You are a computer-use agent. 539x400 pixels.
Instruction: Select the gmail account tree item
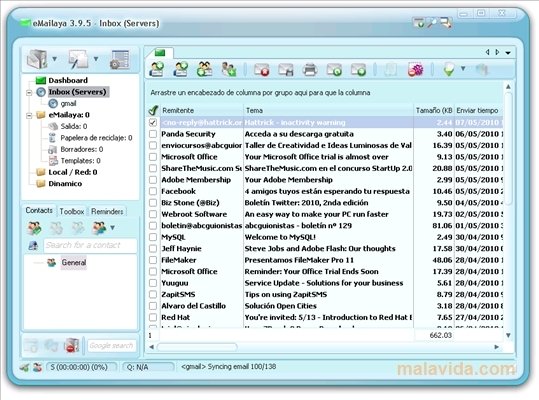(x=68, y=103)
